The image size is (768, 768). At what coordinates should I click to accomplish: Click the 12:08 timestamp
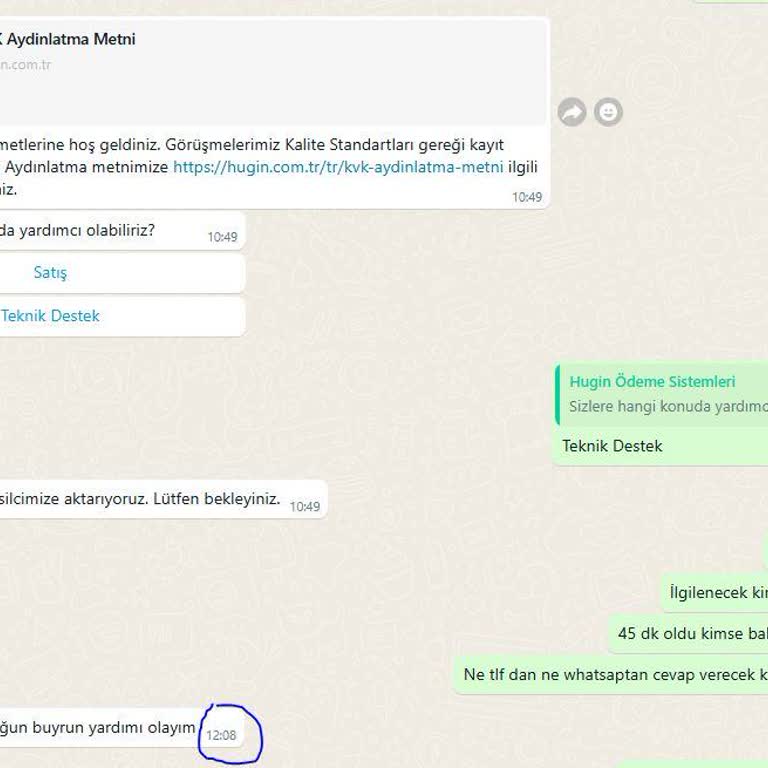point(221,735)
